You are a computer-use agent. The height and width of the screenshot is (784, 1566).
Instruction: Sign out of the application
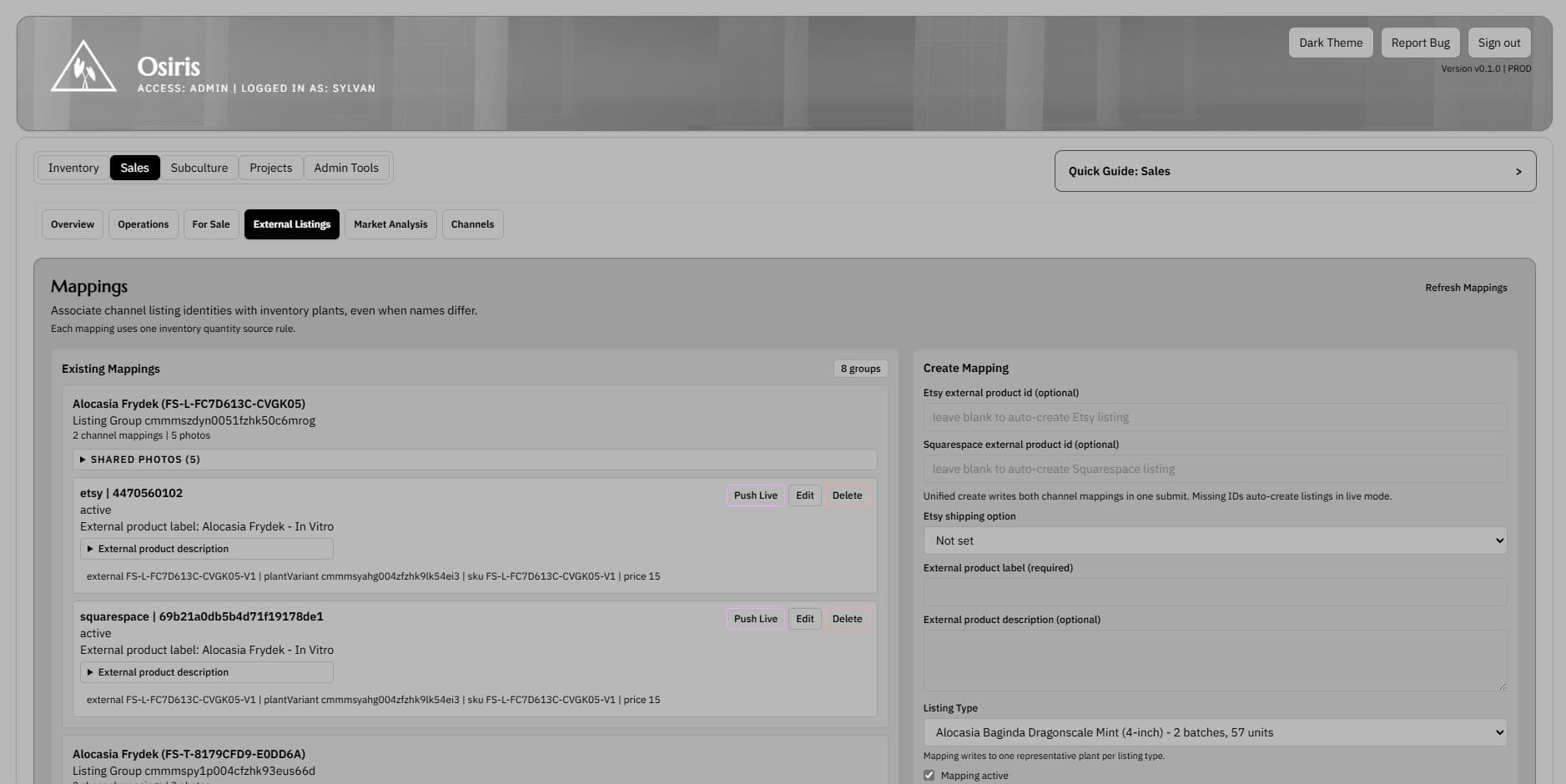pos(1498,42)
